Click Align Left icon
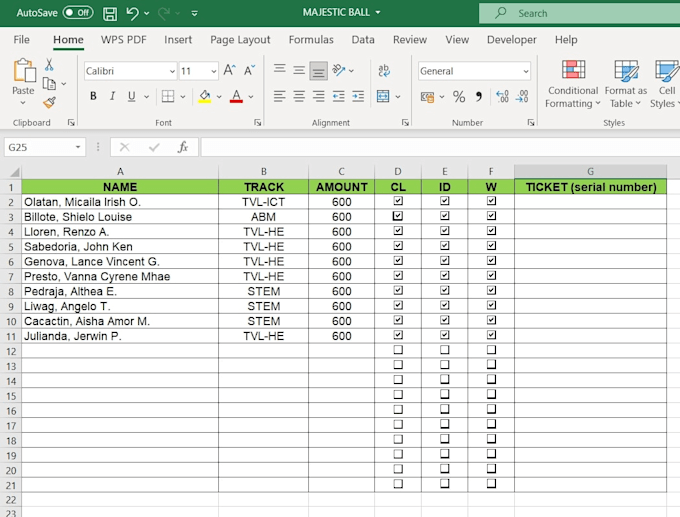This screenshot has height=517, width=680. [280, 96]
